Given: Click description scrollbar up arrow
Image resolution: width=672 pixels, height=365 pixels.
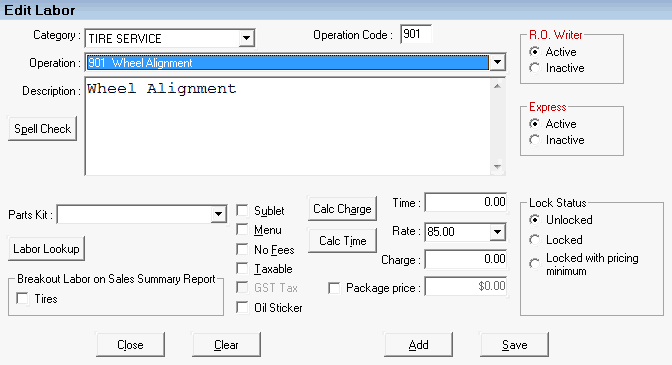Looking at the screenshot, I should [497, 86].
